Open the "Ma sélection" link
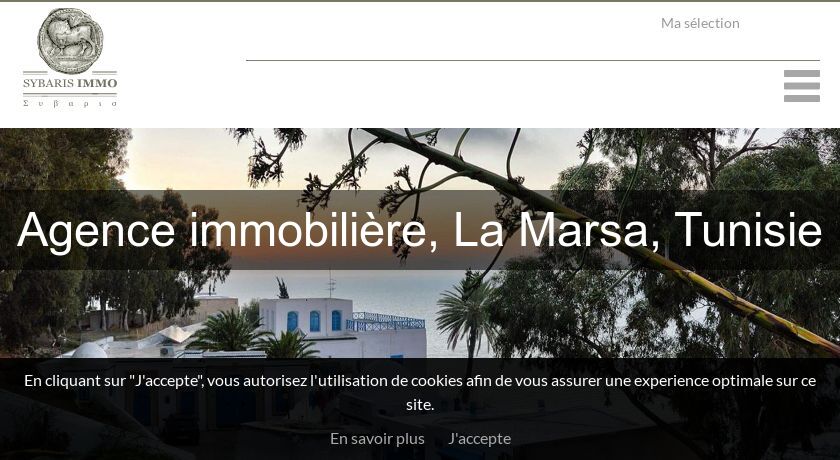Screen dimensions: 840x460 click(700, 23)
